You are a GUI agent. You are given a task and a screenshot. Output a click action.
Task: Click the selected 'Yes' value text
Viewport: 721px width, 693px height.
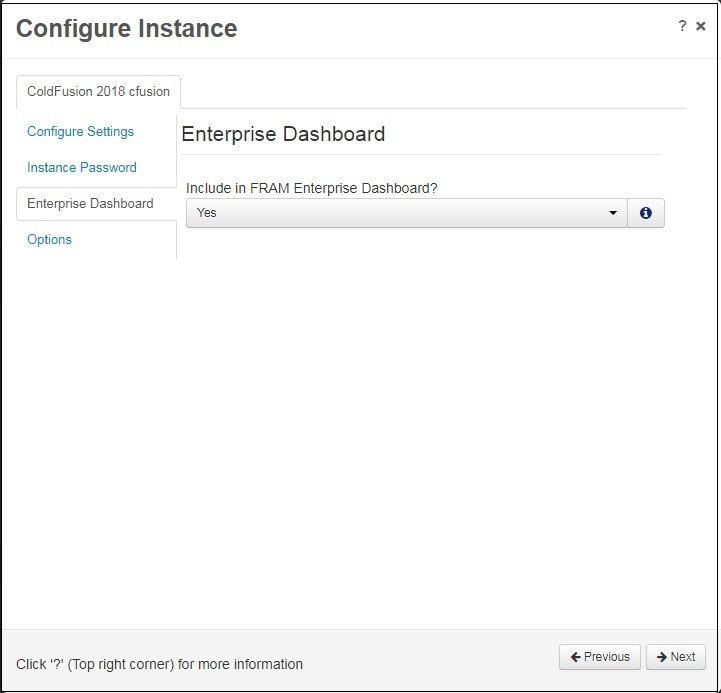(206, 212)
